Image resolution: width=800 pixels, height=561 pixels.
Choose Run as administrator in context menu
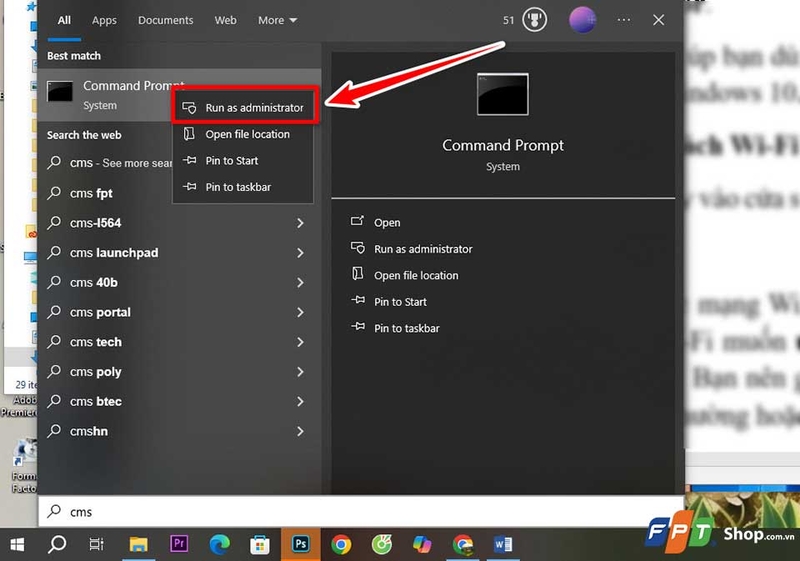(245, 108)
